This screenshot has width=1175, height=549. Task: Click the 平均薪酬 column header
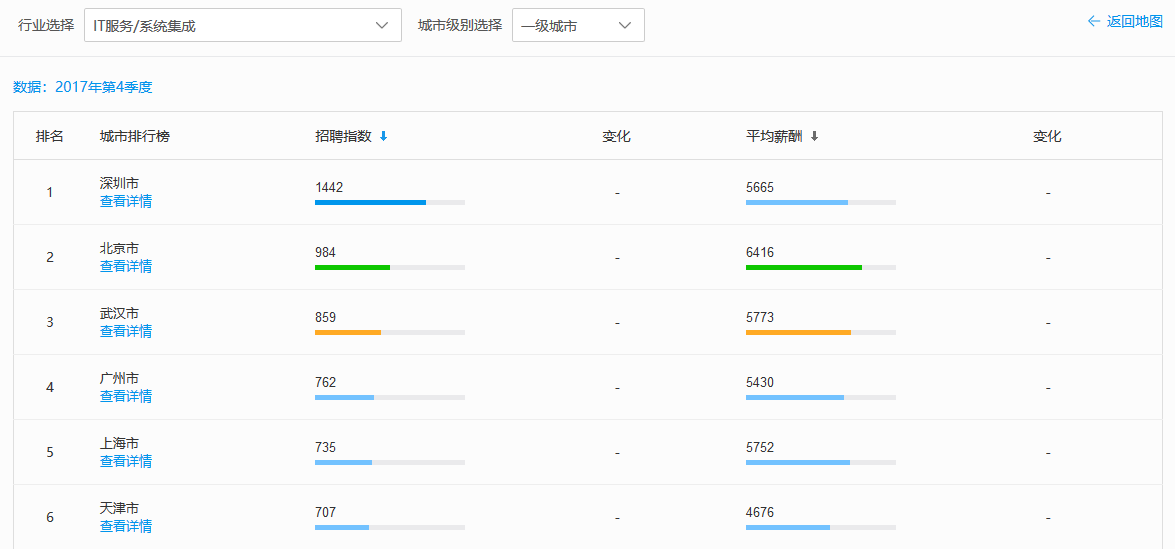click(x=774, y=136)
